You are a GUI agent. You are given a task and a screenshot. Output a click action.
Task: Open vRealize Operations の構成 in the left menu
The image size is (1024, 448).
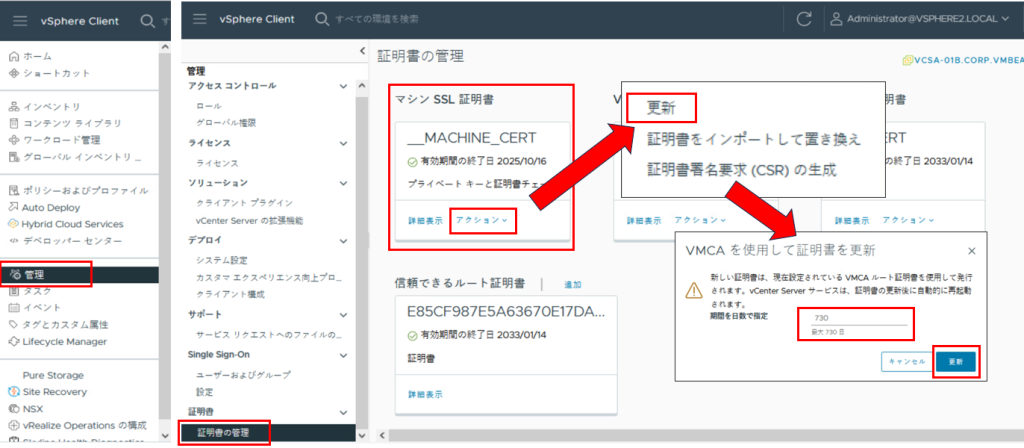78,425
